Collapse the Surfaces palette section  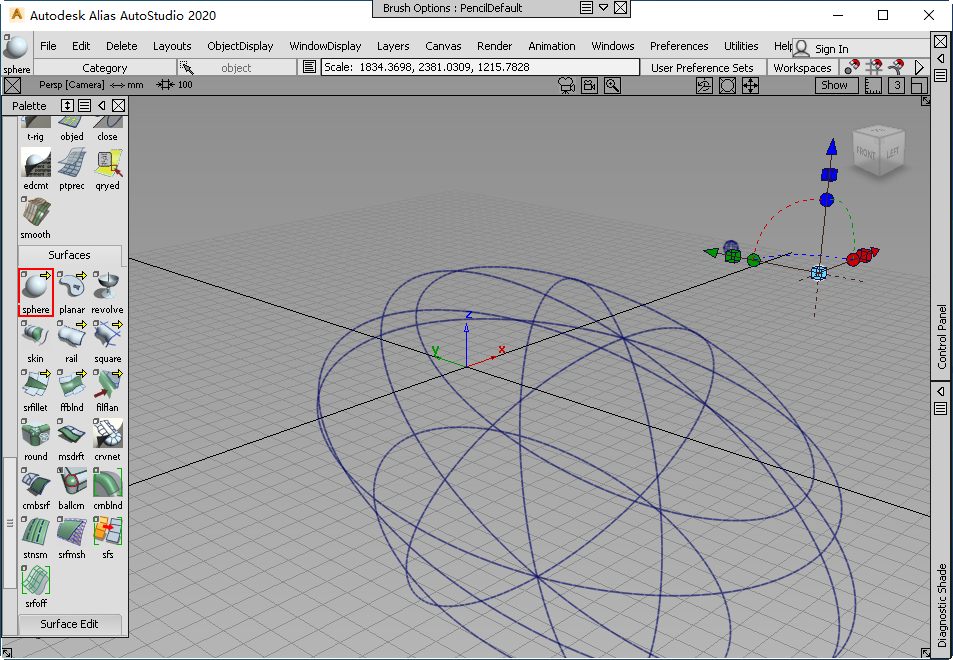69,255
